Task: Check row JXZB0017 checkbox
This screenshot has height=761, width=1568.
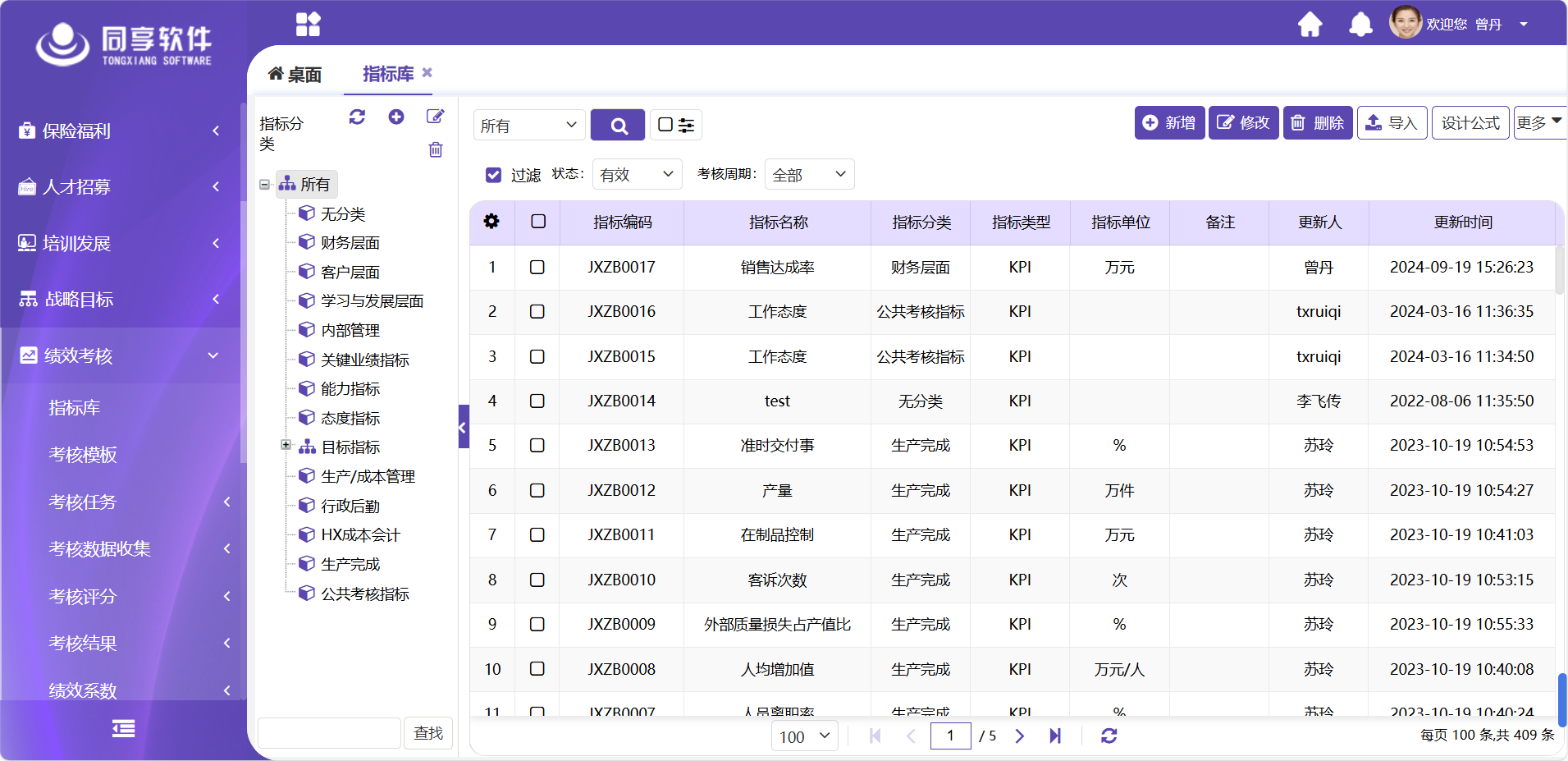Action: [537, 267]
